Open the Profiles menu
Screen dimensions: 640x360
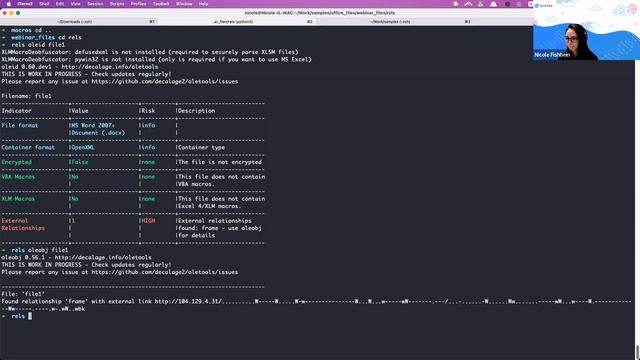coord(138,4)
